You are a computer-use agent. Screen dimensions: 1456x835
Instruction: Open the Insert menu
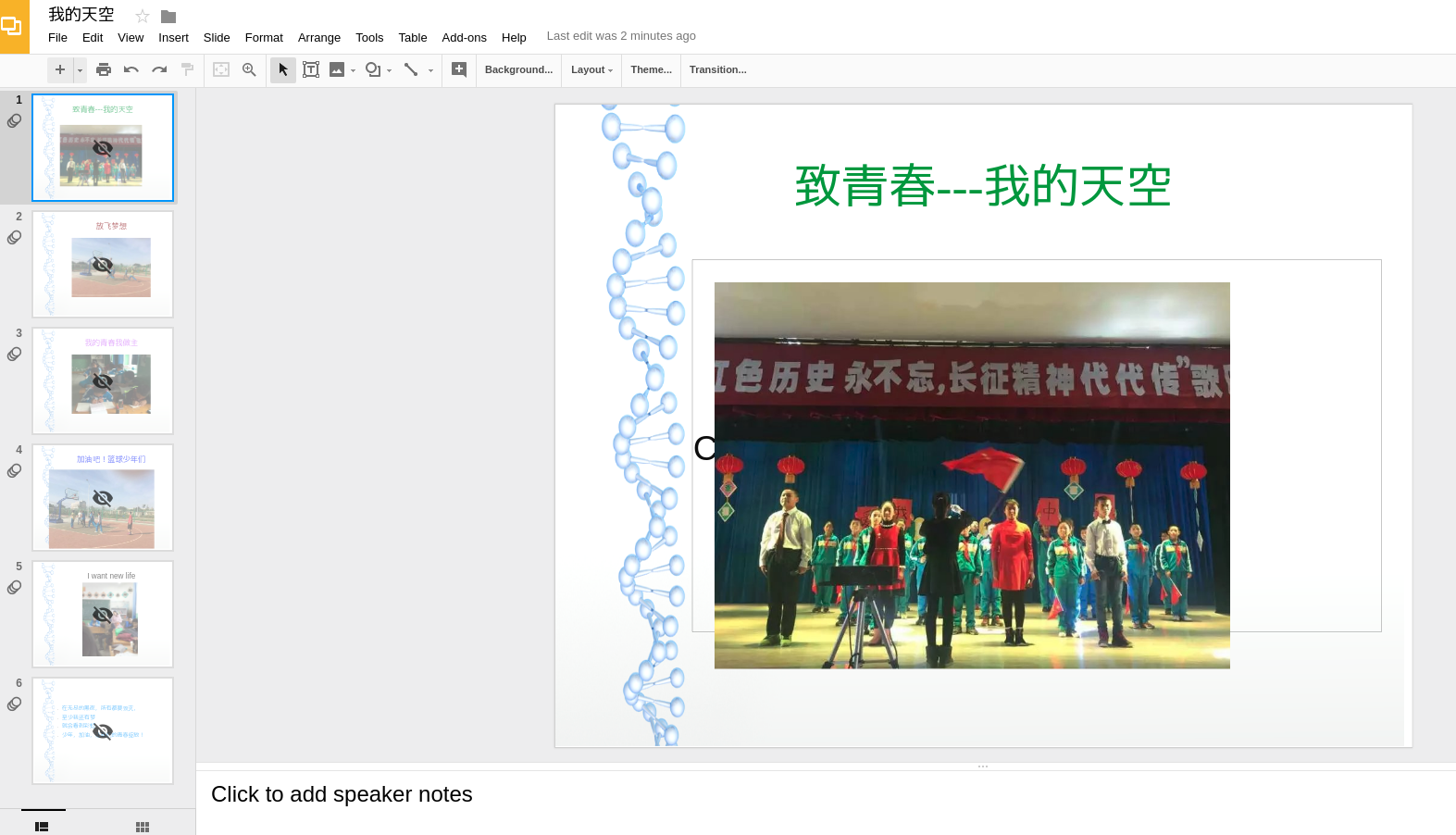coord(173,38)
